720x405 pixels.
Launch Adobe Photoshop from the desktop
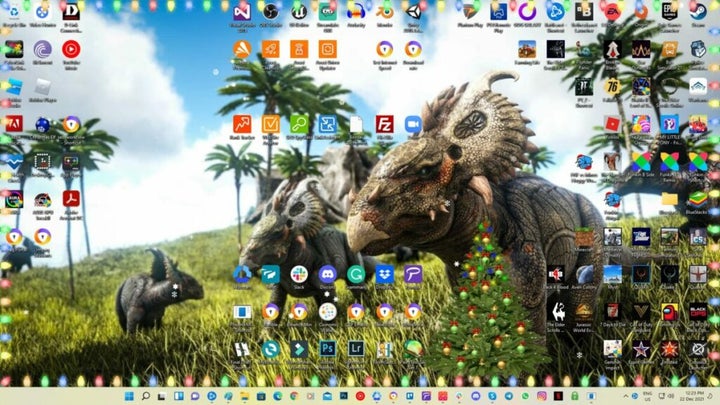click(327, 348)
